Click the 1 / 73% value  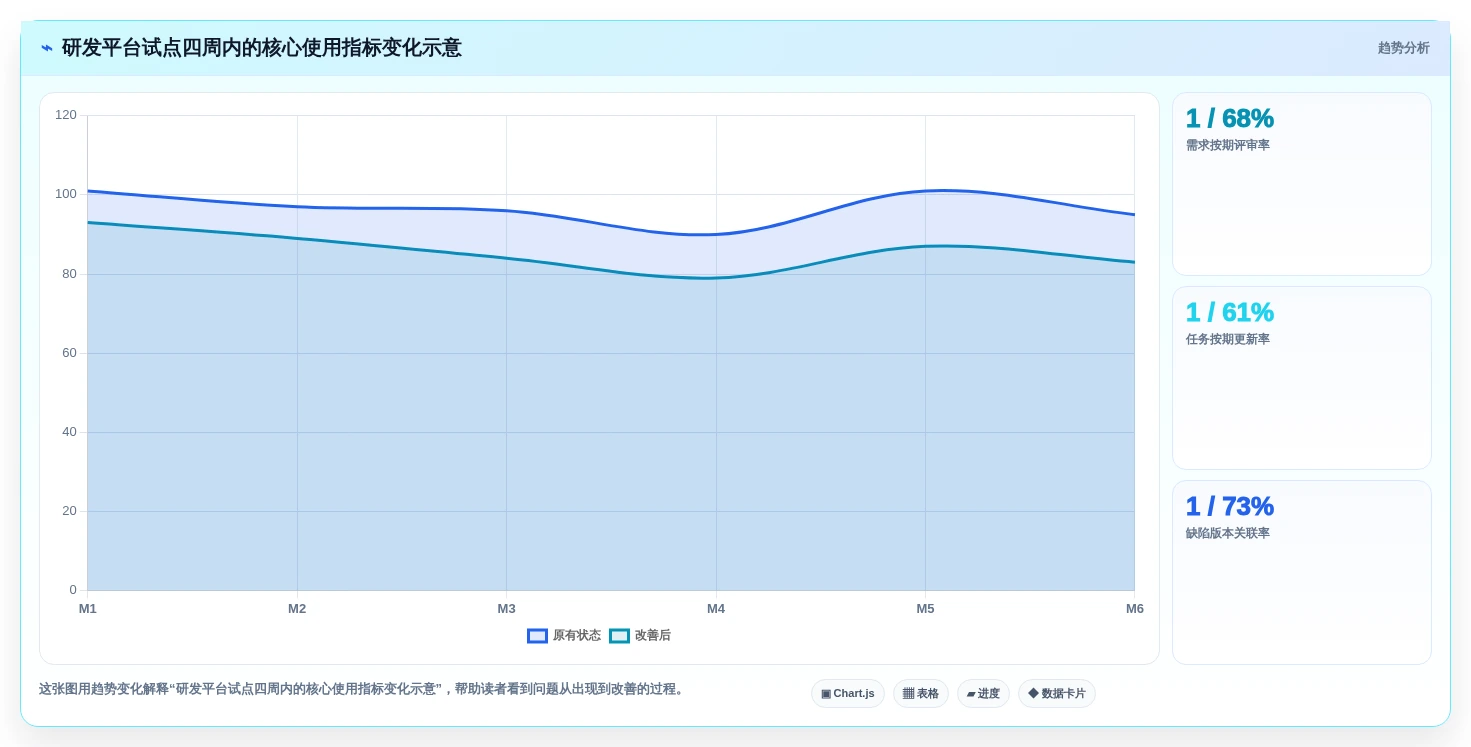point(1230,507)
